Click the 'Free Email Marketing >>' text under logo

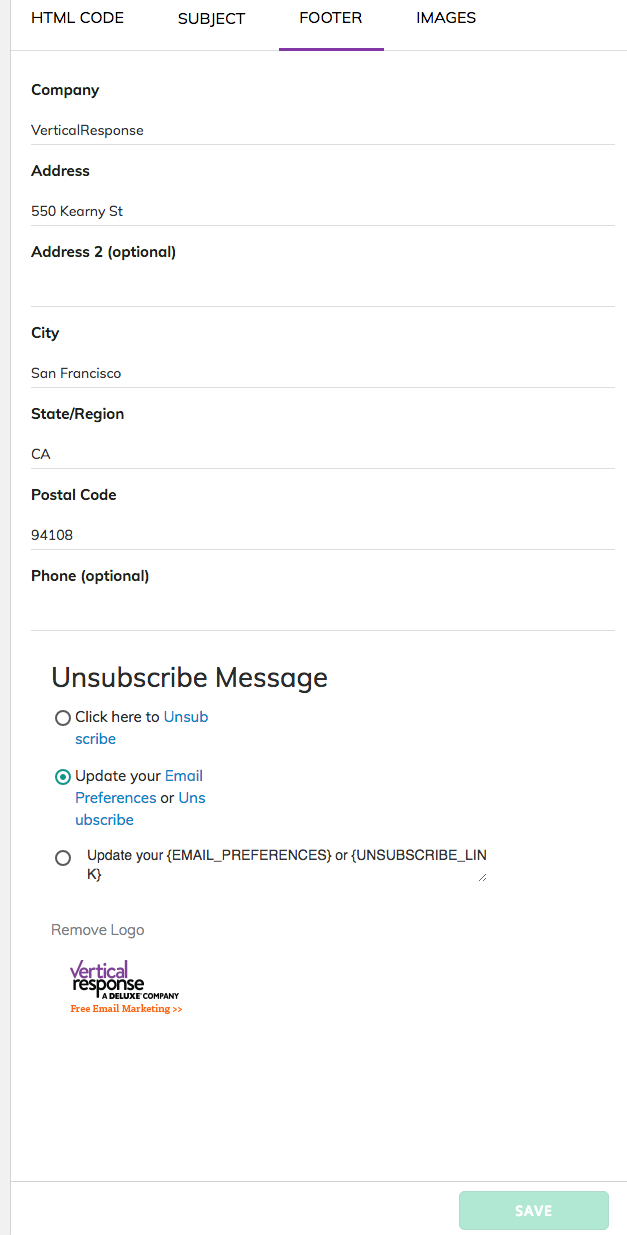(x=126, y=1009)
